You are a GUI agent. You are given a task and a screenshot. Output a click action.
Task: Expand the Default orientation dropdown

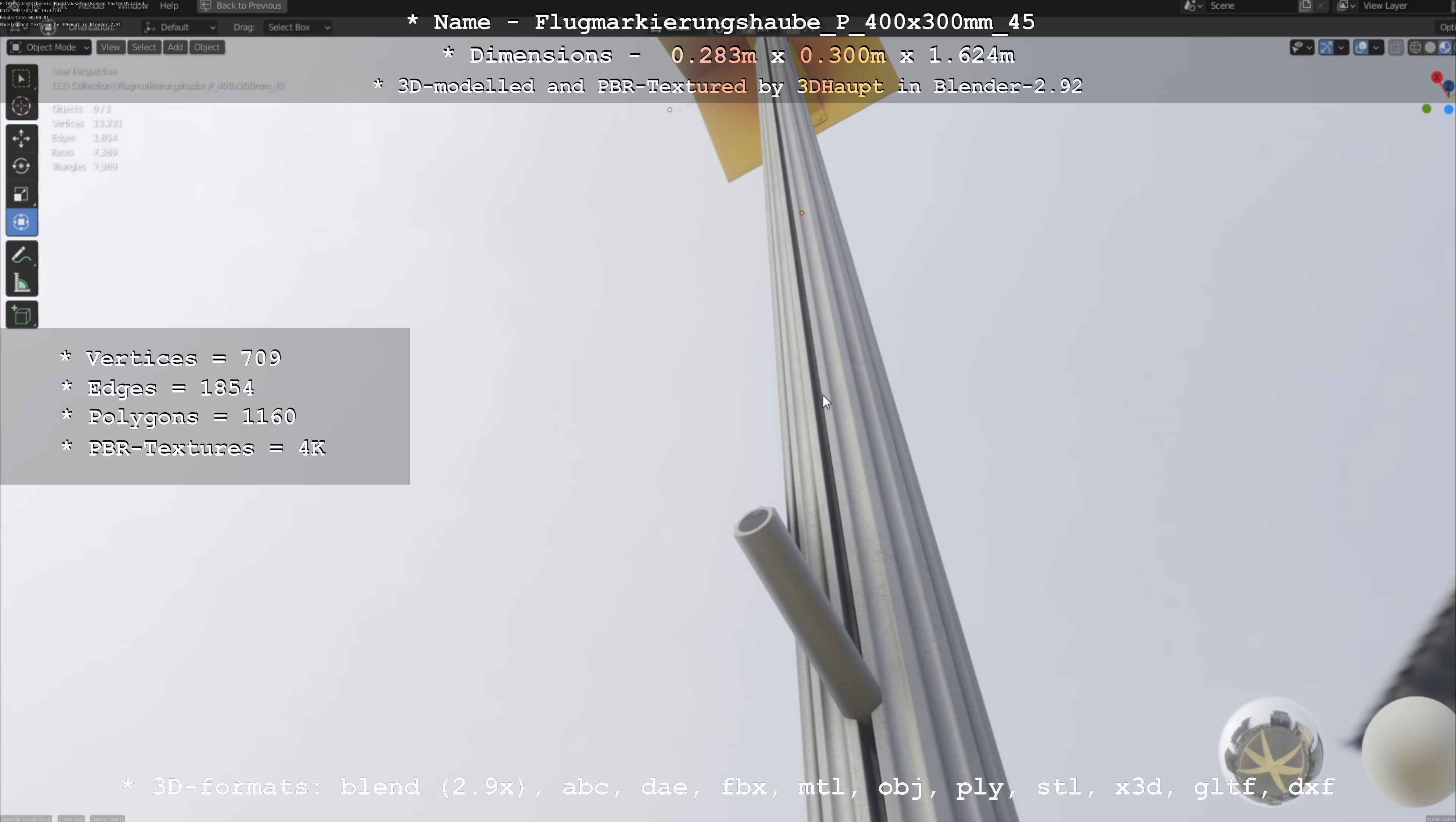pyautogui.click(x=180, y=27)
